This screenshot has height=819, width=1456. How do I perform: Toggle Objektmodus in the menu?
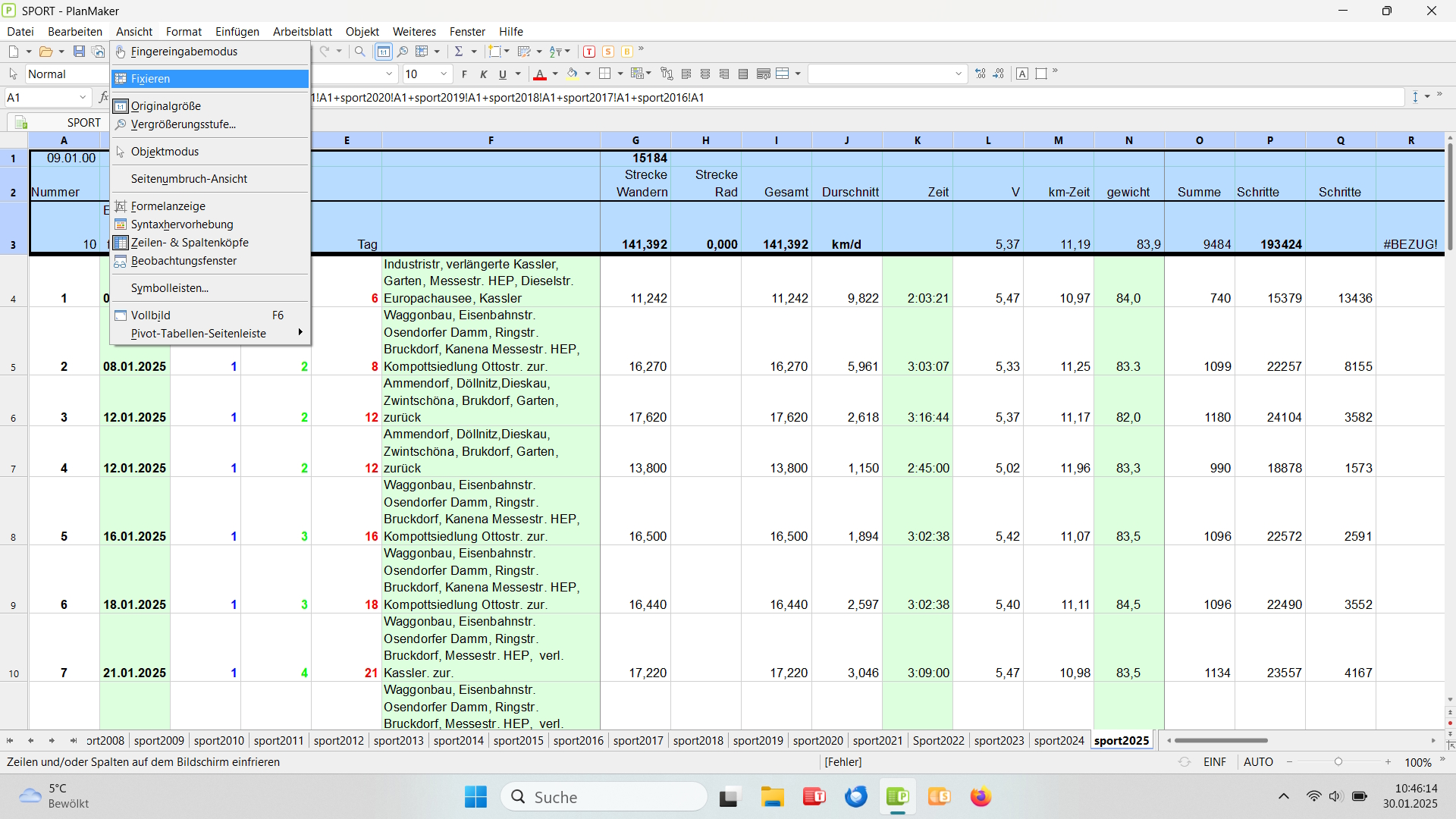tap(210, 152)
